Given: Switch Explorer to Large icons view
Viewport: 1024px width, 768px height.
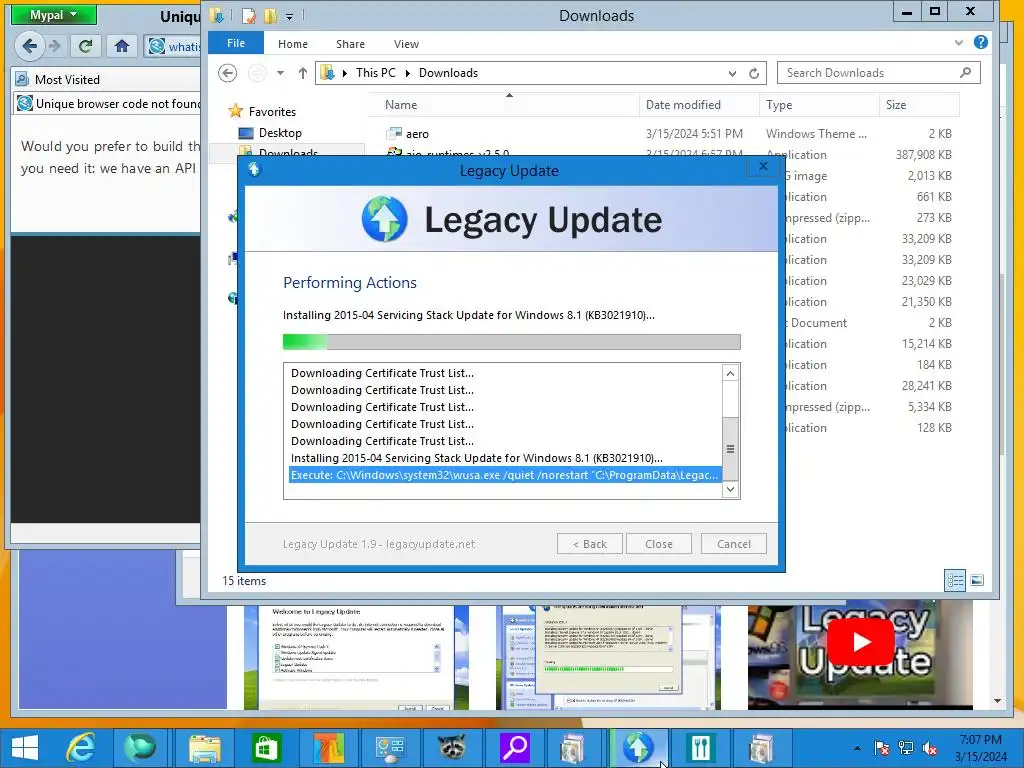Looking at the screenshot, I should [x=977, y=580].
